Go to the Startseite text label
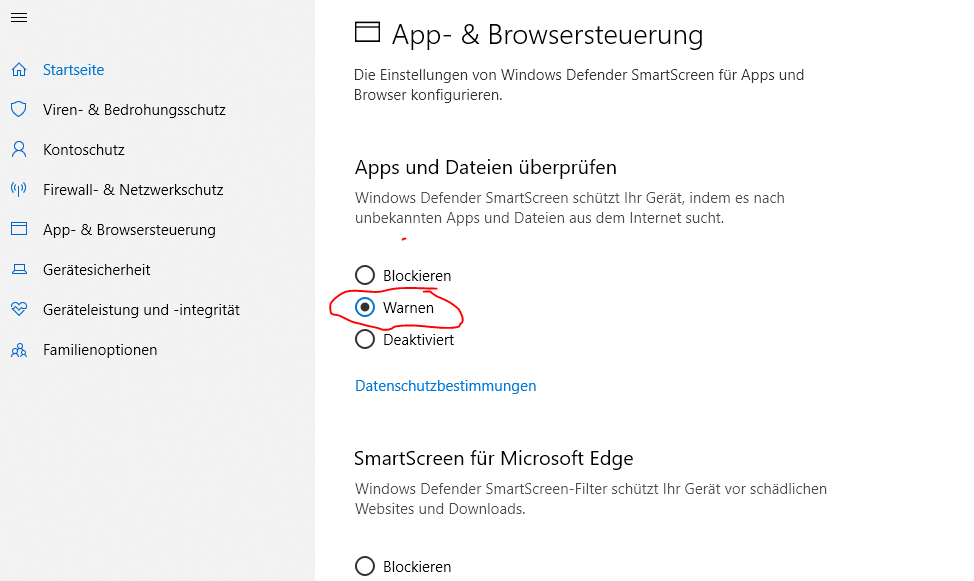974x581 pixels. [x=73, y=70]
